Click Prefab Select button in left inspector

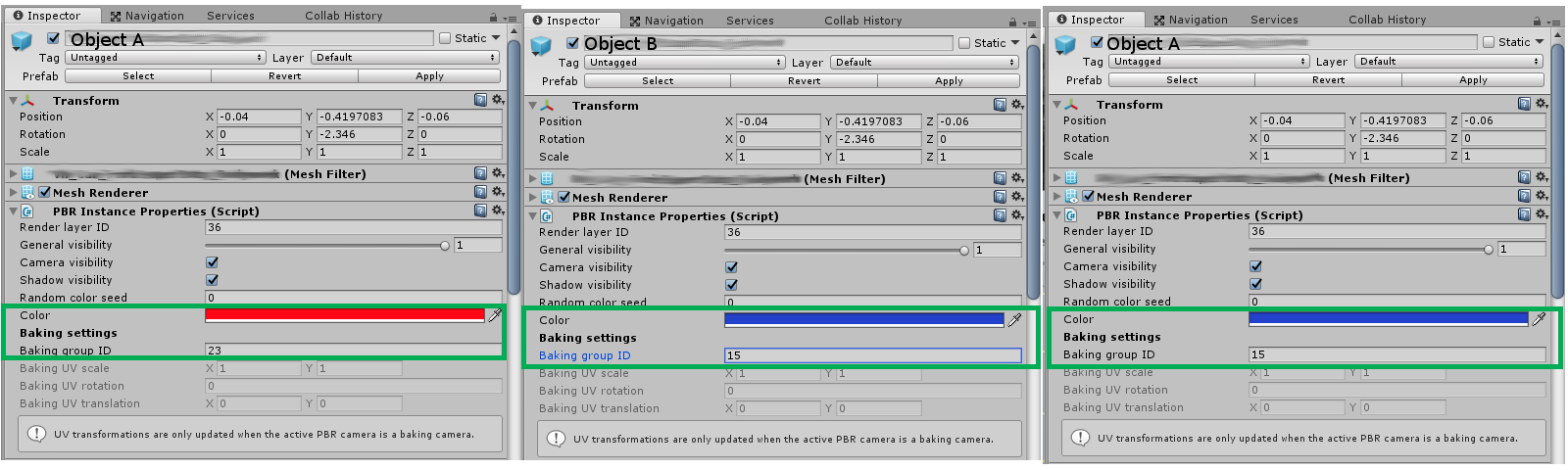pos(138,75)
